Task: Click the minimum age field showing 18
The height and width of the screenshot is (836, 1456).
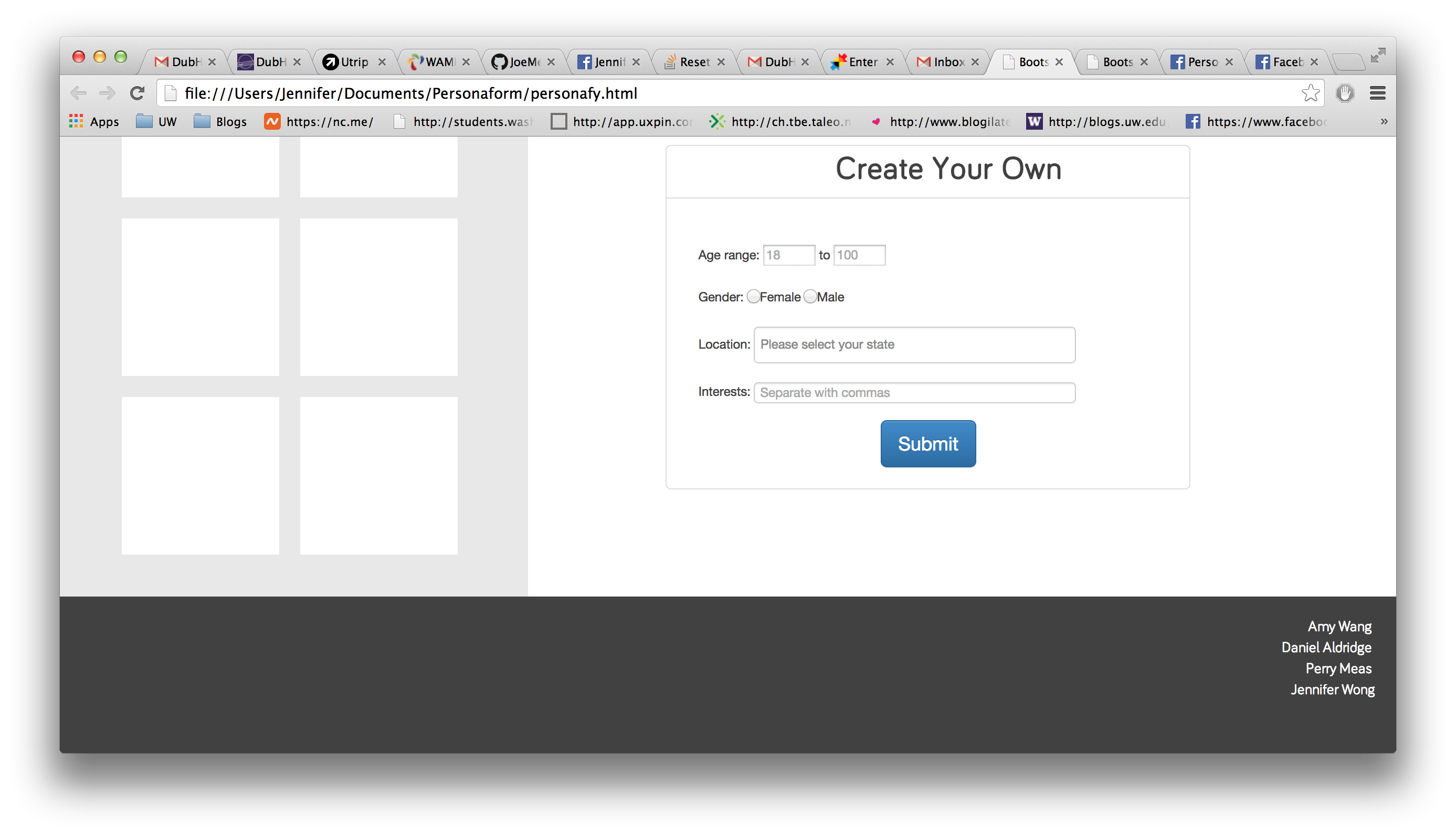Action: pyautogui.click(x=788, y=255)
